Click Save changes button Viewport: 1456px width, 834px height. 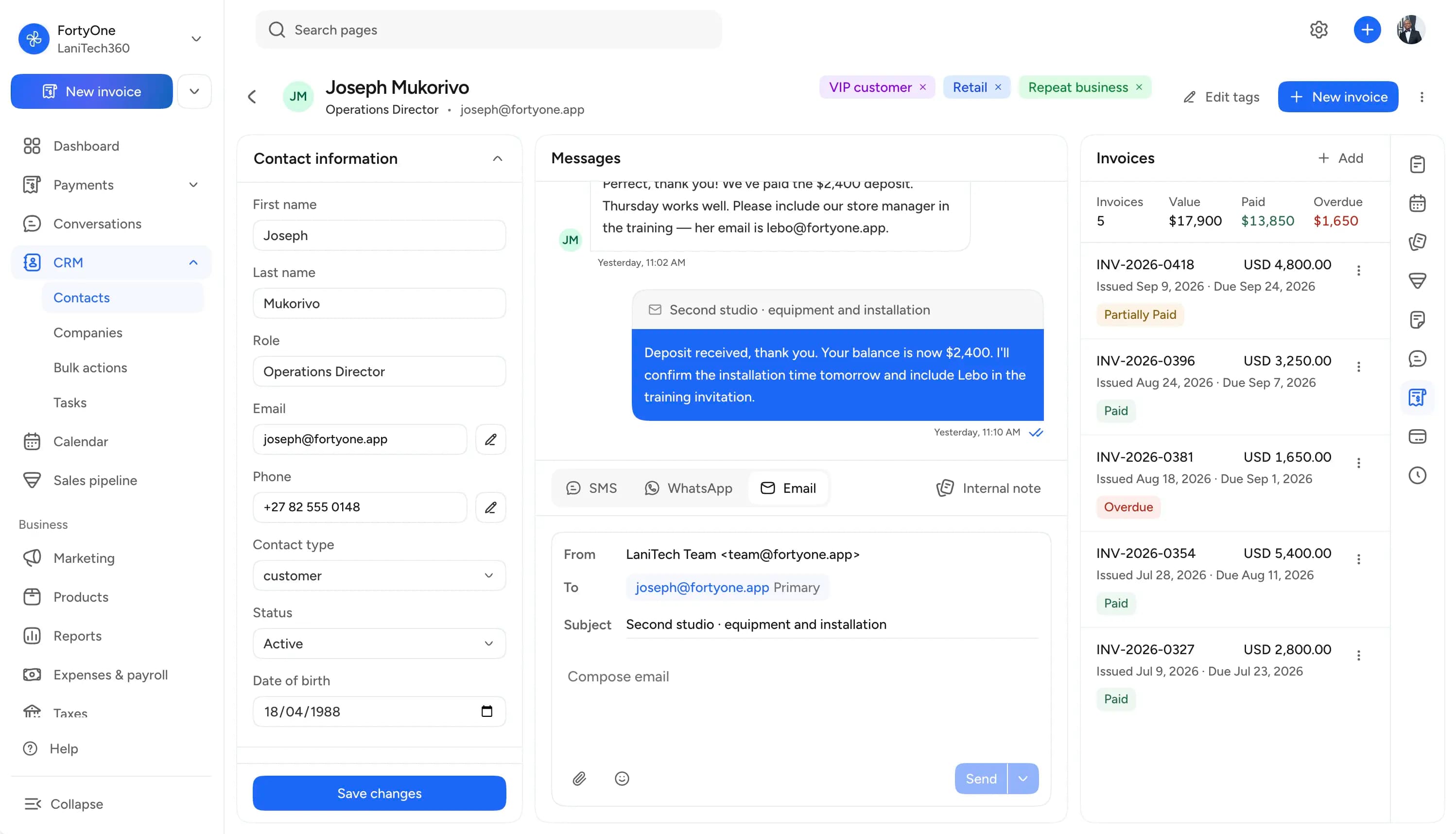tap(379, 793)
